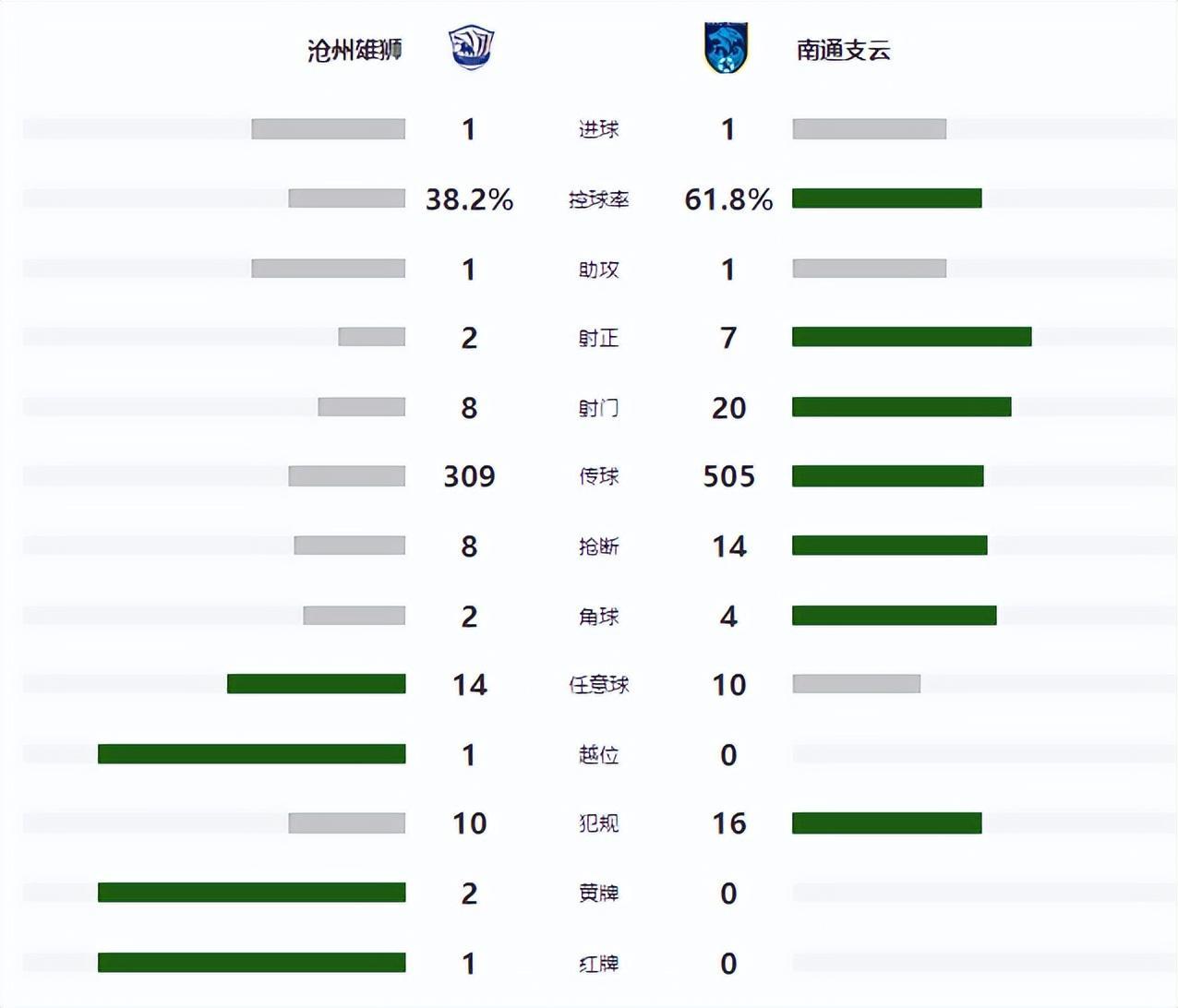Click the 红牌 stat label
1178x1008 pixels.
[x=598, y=963]
